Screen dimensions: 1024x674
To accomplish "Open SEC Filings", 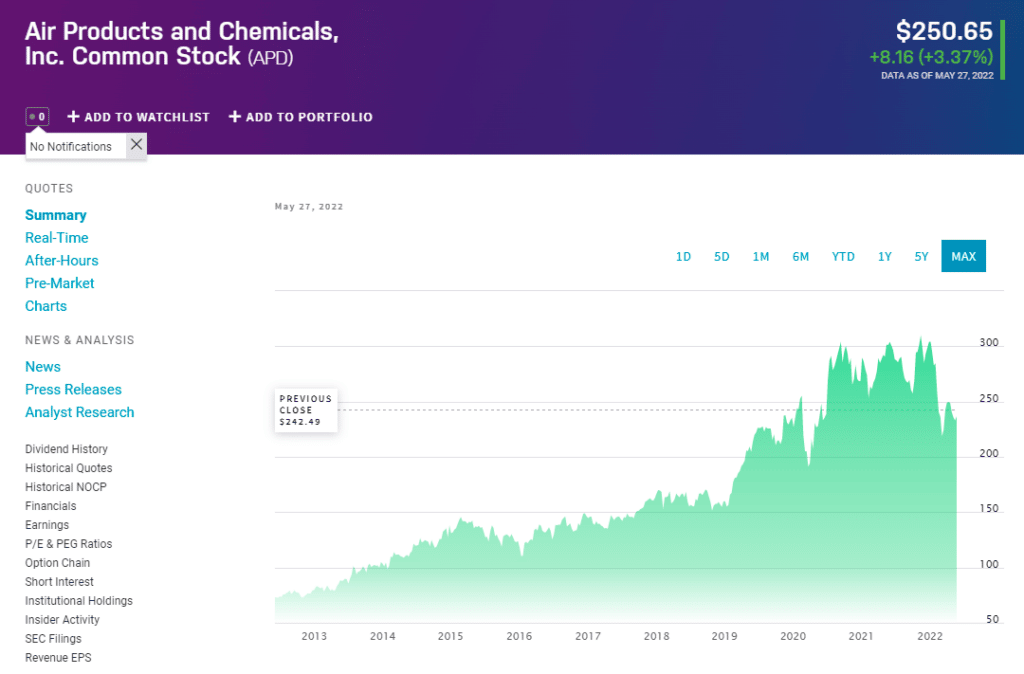I will (54, 639).
